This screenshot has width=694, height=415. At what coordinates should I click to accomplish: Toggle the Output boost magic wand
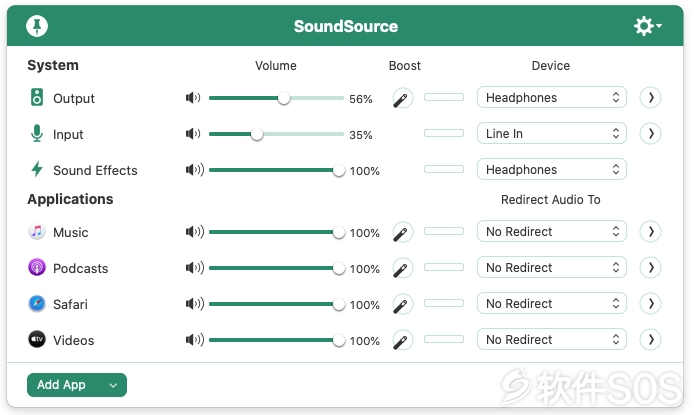point(403,98)
